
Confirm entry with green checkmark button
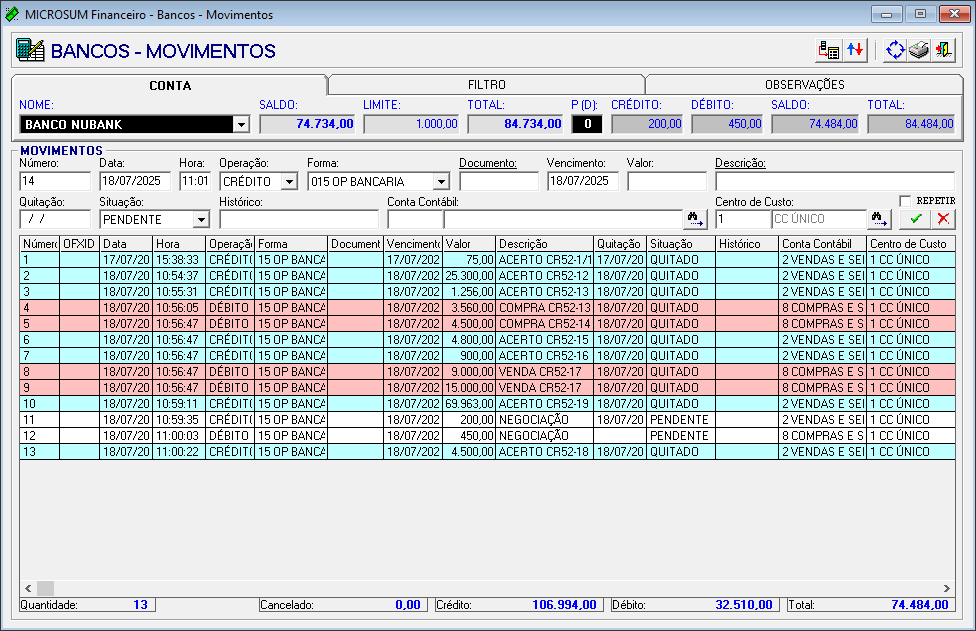click(916, 219)
